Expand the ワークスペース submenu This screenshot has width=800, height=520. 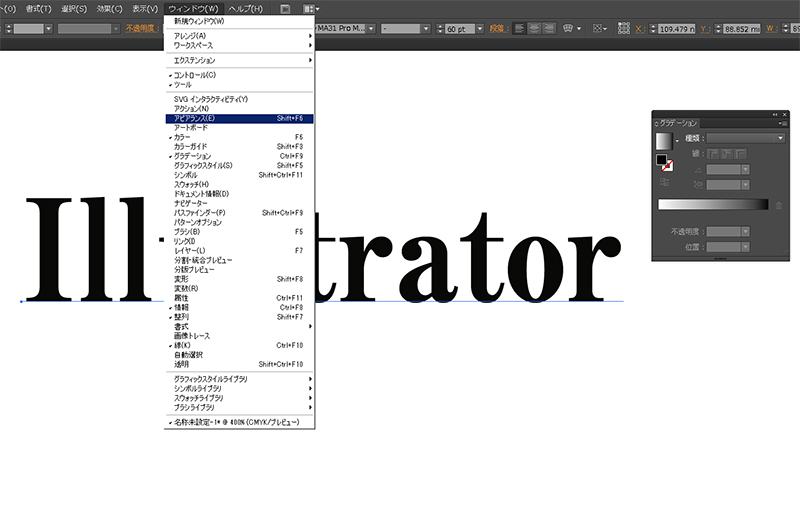coord(239,45)
